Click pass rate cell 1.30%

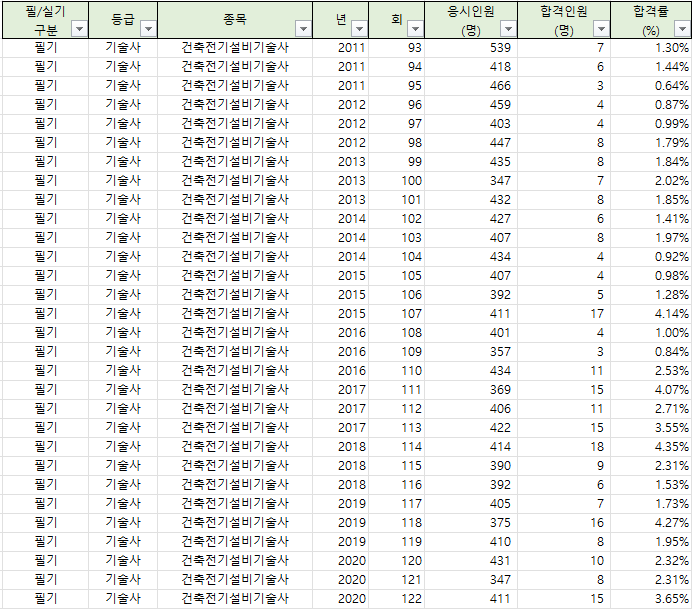tap(651, 48)
